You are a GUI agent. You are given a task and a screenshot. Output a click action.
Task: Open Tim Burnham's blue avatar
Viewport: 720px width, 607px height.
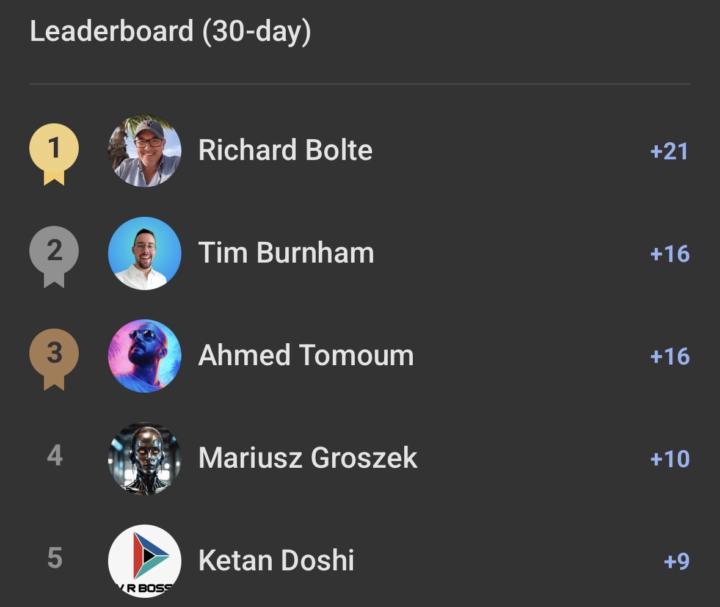click(x=144, y=253)
